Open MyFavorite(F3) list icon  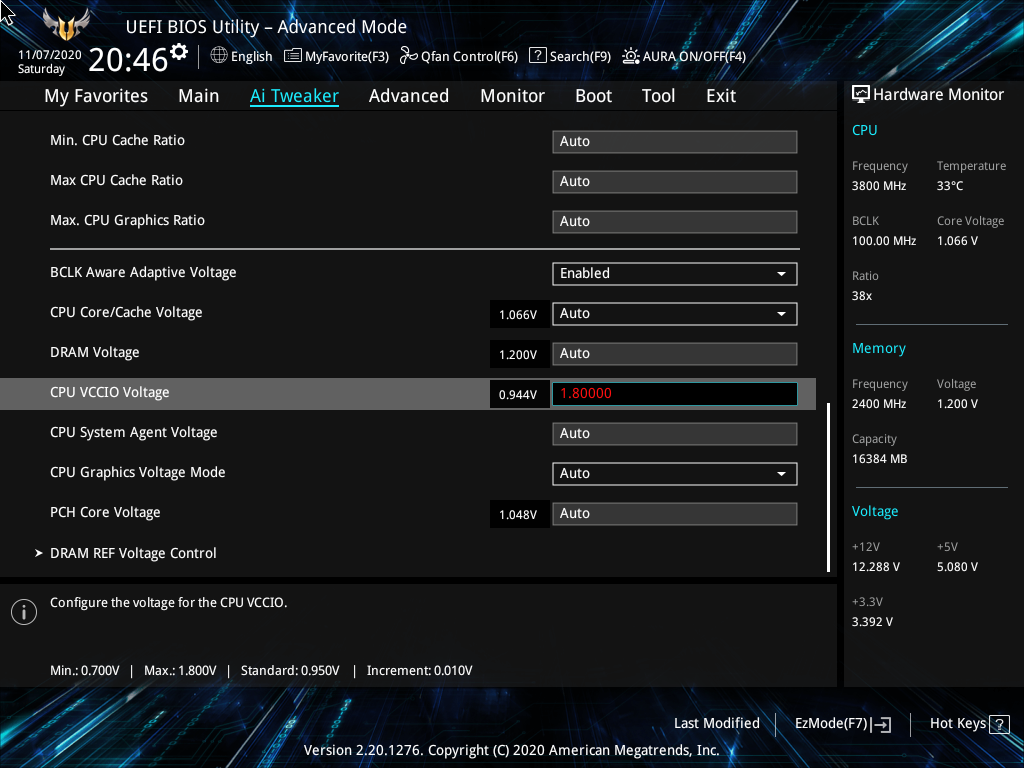[x=293, y=56]
